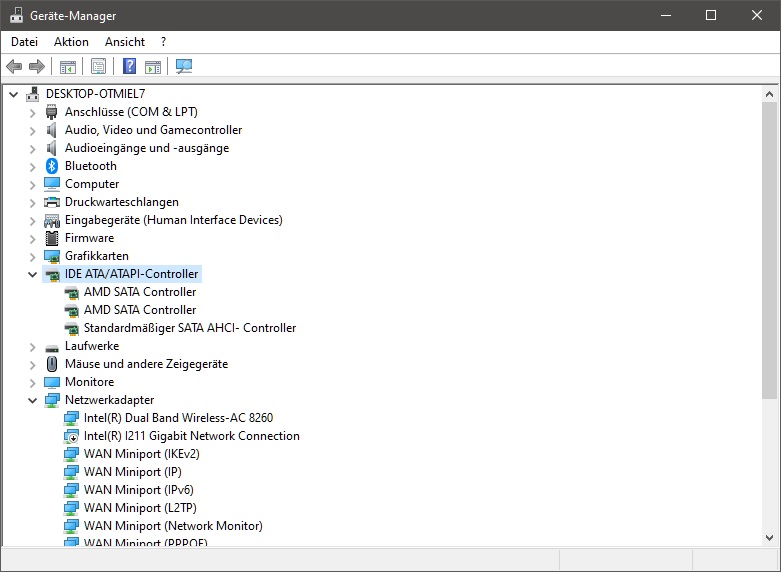Select WAN Miniport (IP) entry
781x572 pixels.
pos(132,471)
